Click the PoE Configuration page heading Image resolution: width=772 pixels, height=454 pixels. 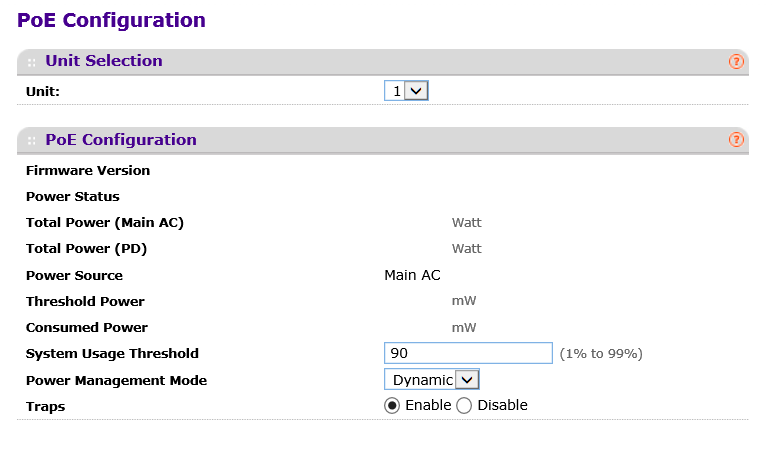pyautogui.click(x=112, y=20)
